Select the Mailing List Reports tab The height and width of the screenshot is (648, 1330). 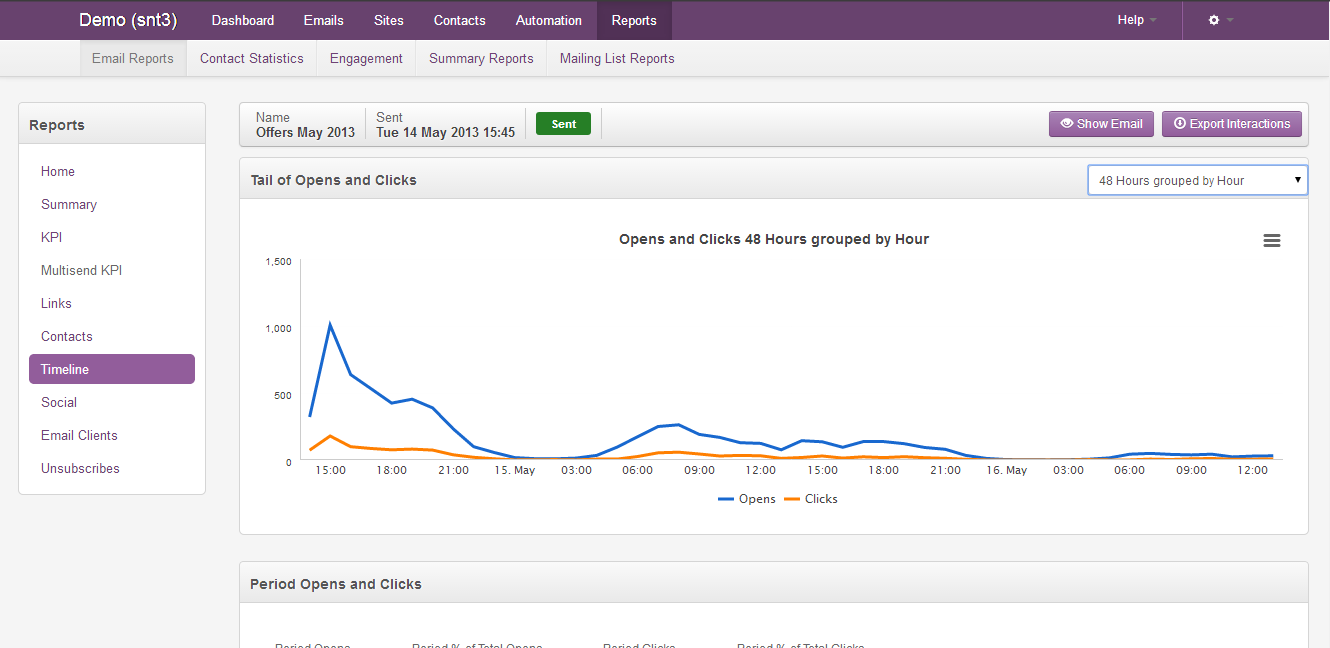point(616,58)
